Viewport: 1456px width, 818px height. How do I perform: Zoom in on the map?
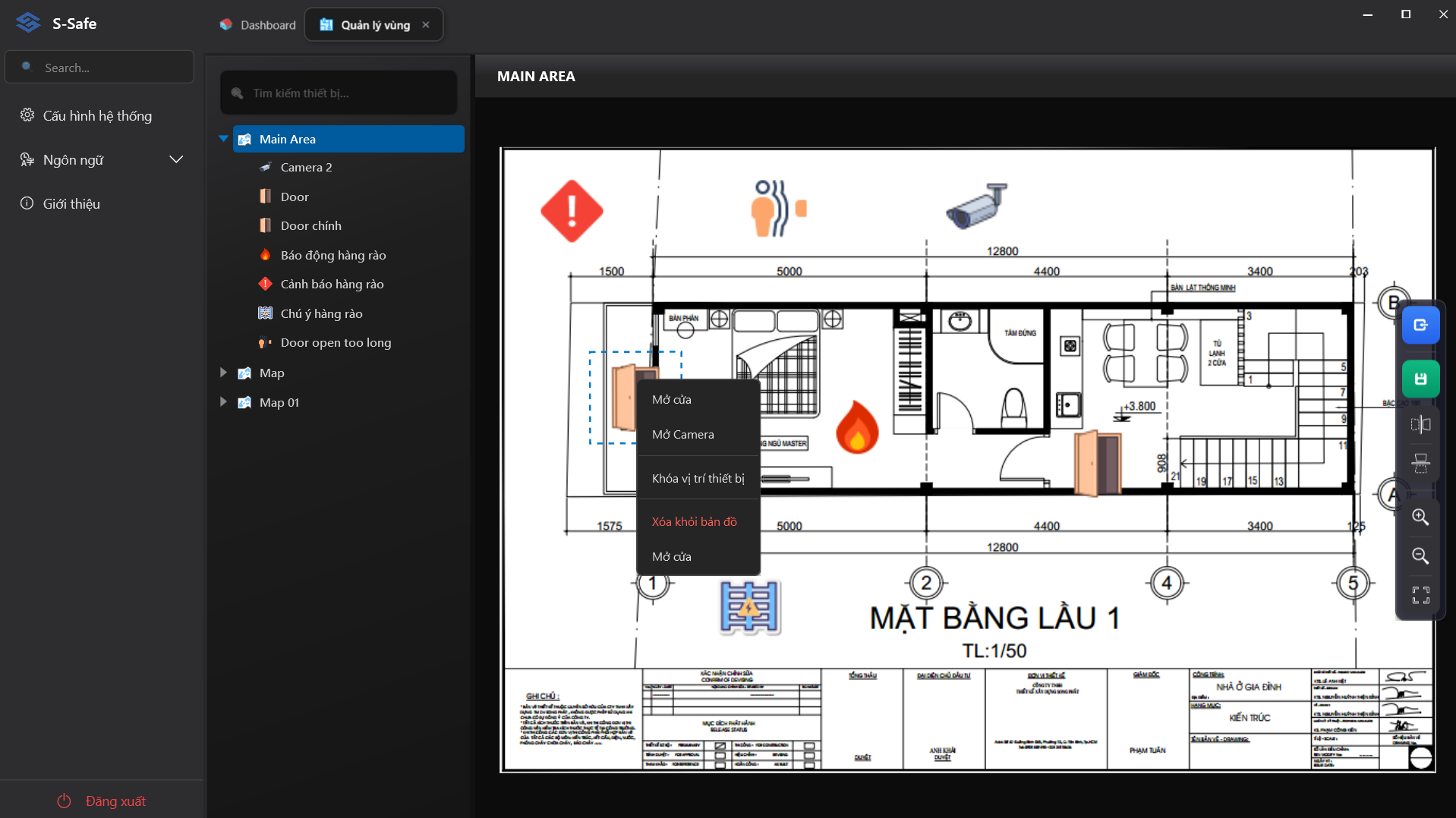pos(1420,518)
